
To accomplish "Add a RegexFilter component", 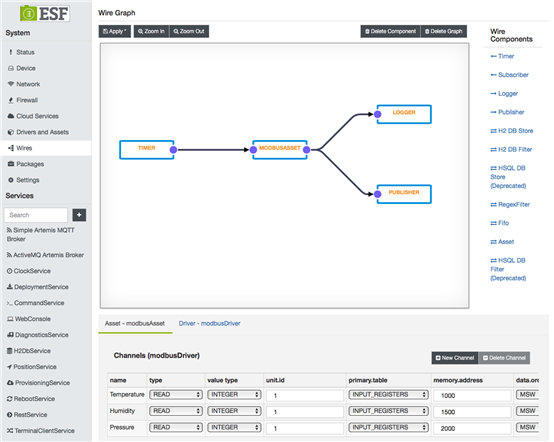I will (x=510, y=205).
